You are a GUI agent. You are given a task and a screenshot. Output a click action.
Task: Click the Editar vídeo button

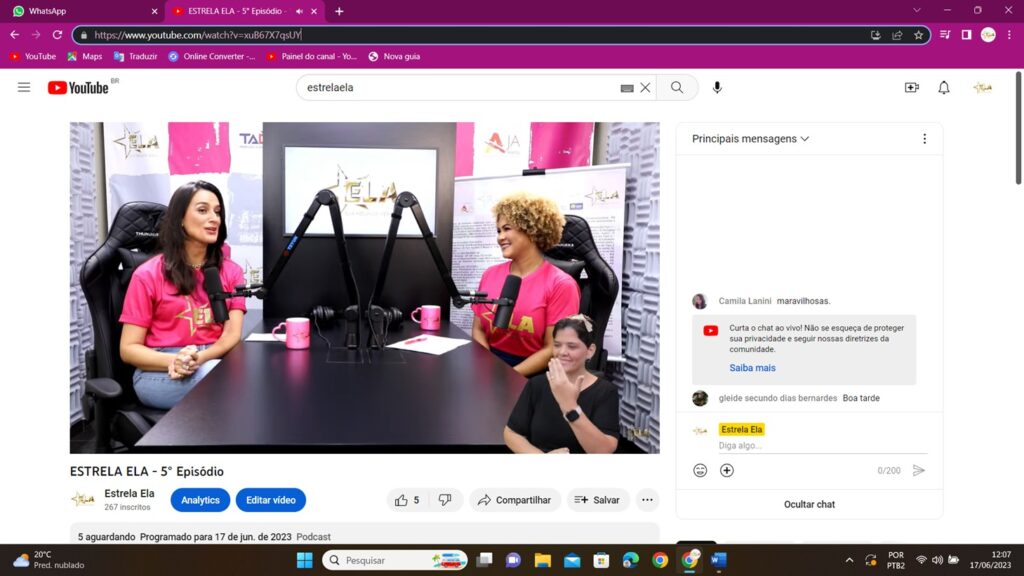coord(270,500)
